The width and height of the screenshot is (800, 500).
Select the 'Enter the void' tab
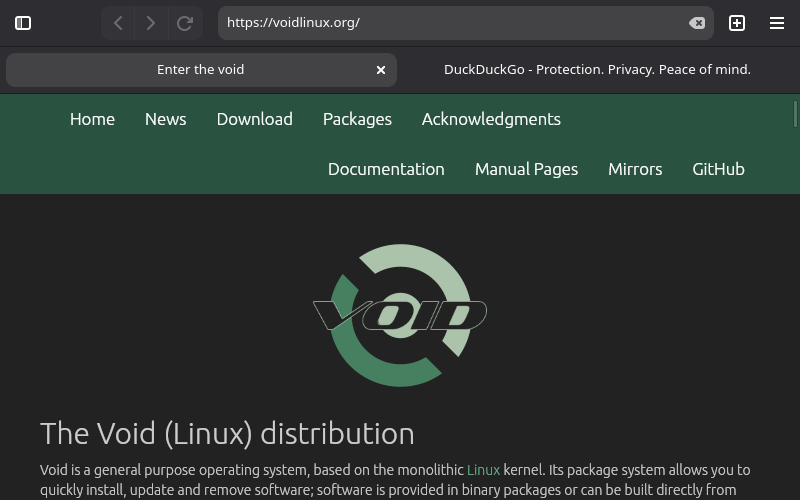(200, 70)
